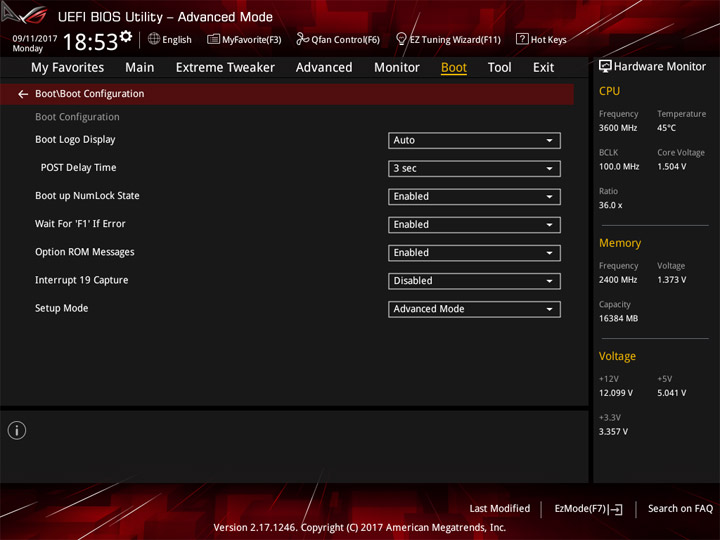Switch to the Tool tab
Screen dimensions: 720x540
coord(499,68)
